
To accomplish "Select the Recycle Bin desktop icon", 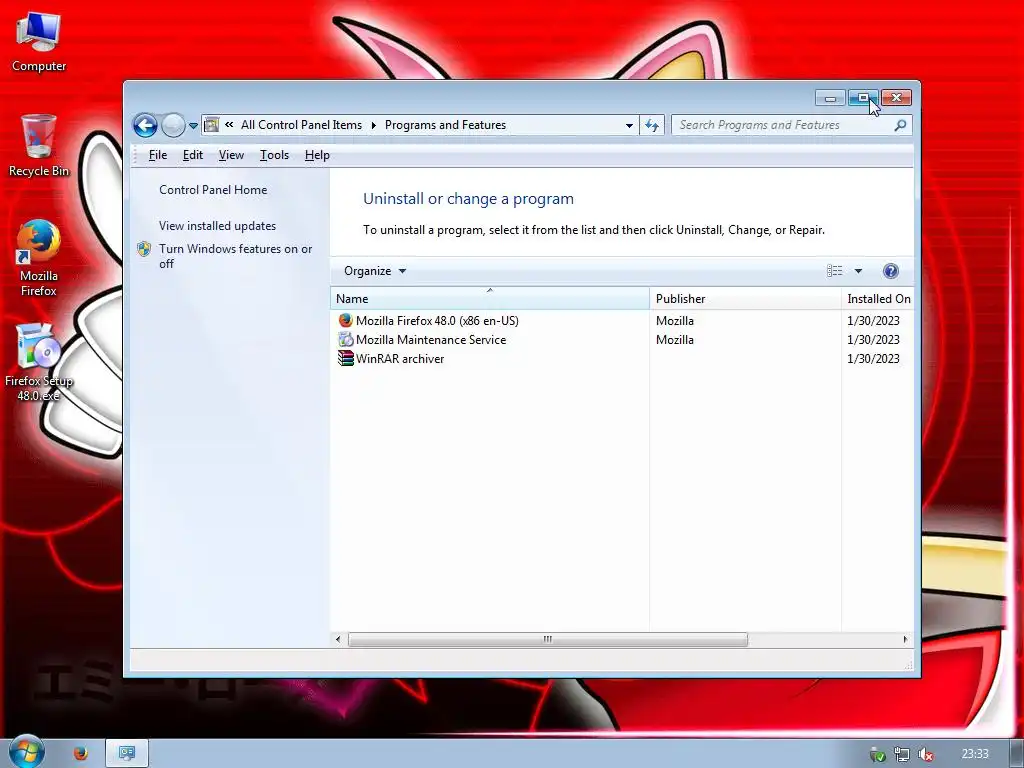I will pos(39,146).
